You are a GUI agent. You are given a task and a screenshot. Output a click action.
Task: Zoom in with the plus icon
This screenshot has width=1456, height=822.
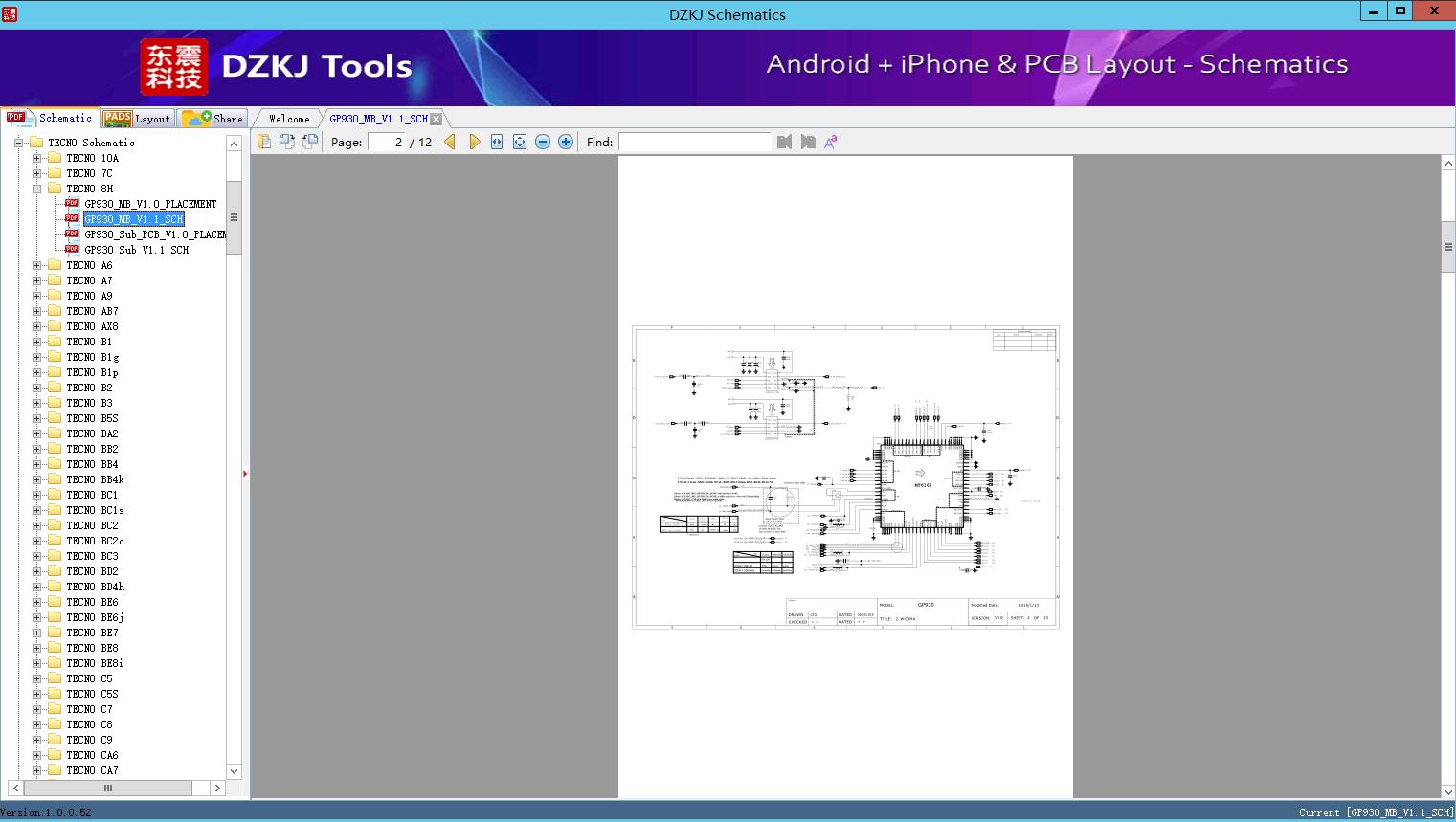tap(566, 142)
